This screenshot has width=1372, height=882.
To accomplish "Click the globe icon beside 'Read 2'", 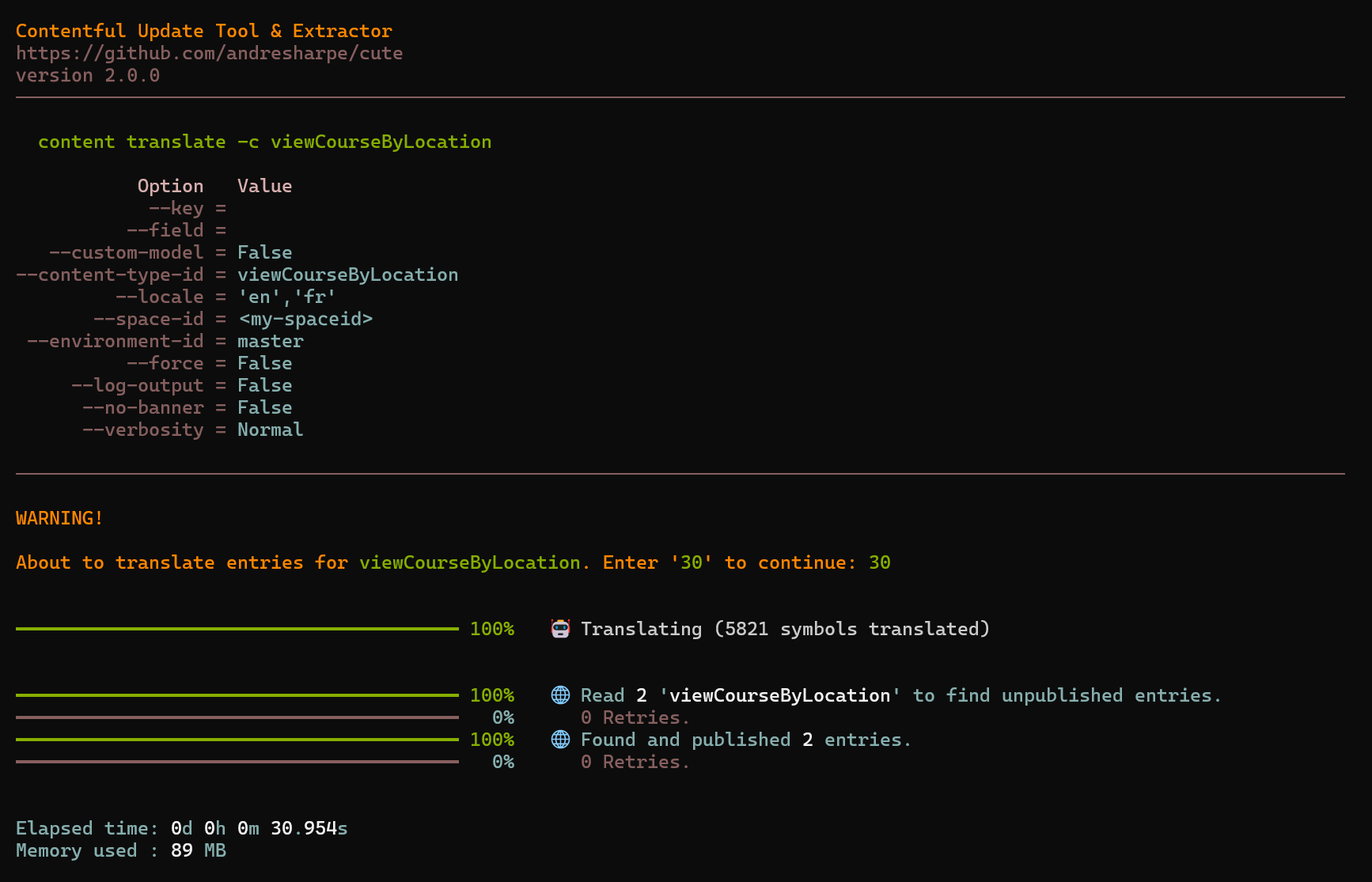I will 560,695.
